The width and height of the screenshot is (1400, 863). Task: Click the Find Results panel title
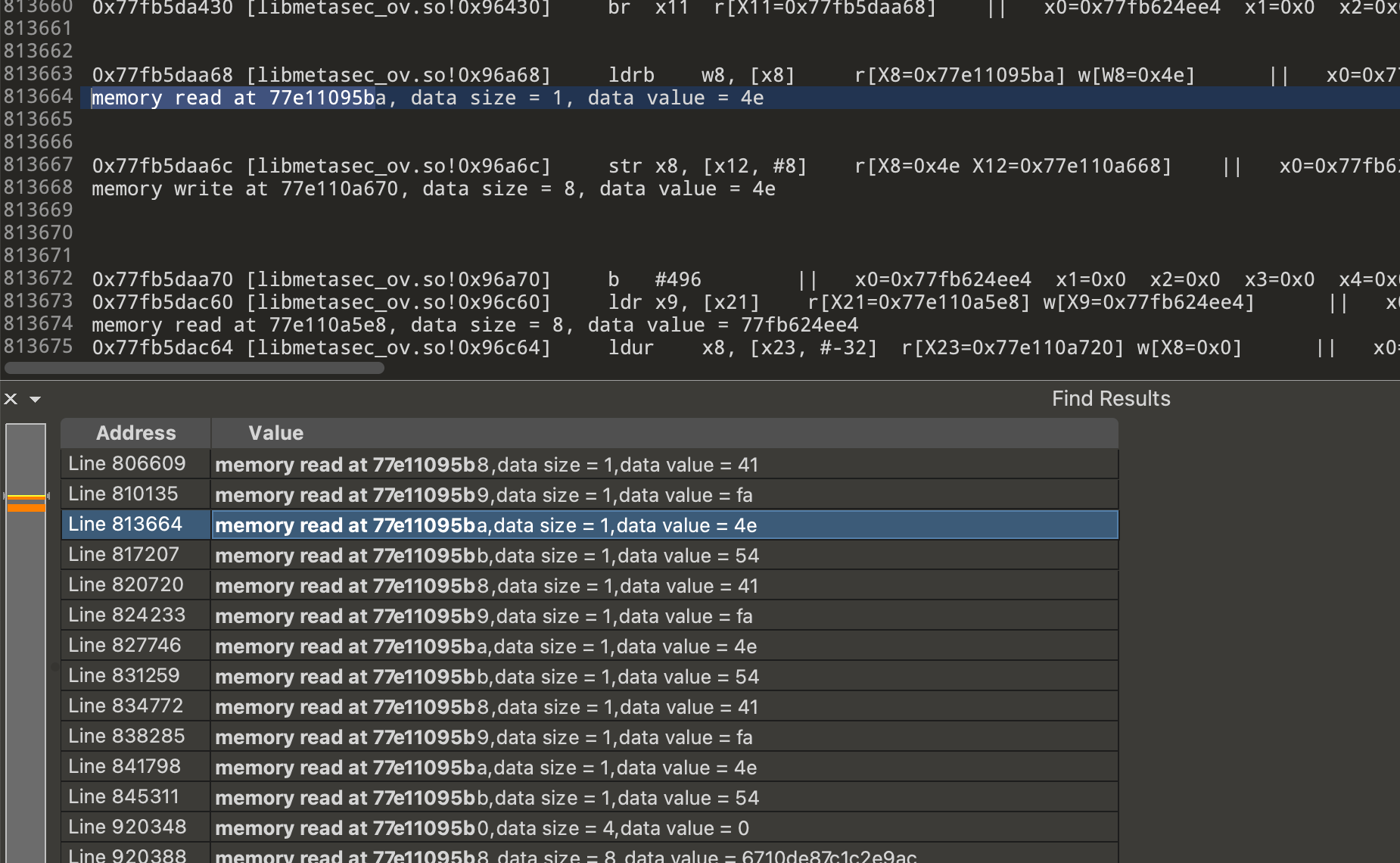(1110, 399)
